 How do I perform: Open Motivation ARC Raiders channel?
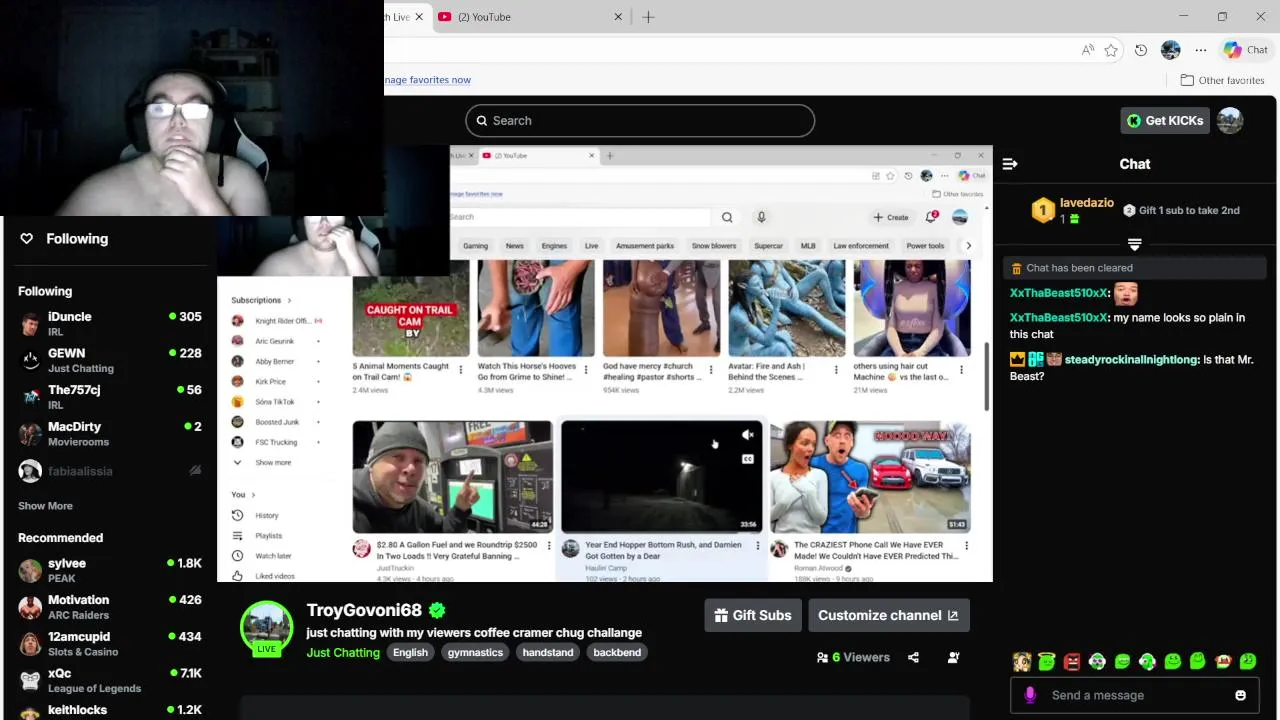click(110, 607)
